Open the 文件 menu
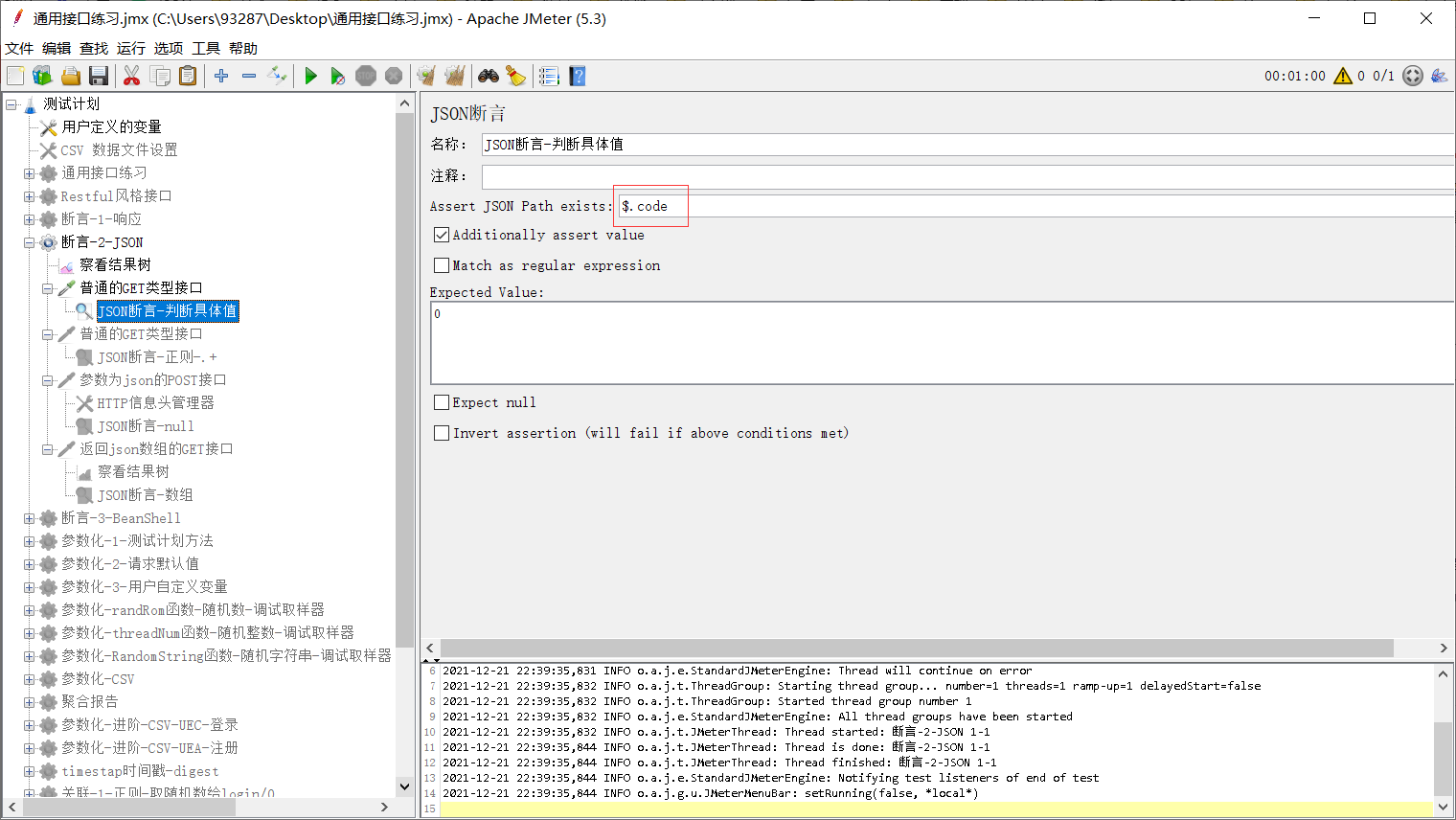Viewport: 1456px width, 820px height. coord(19,48)
